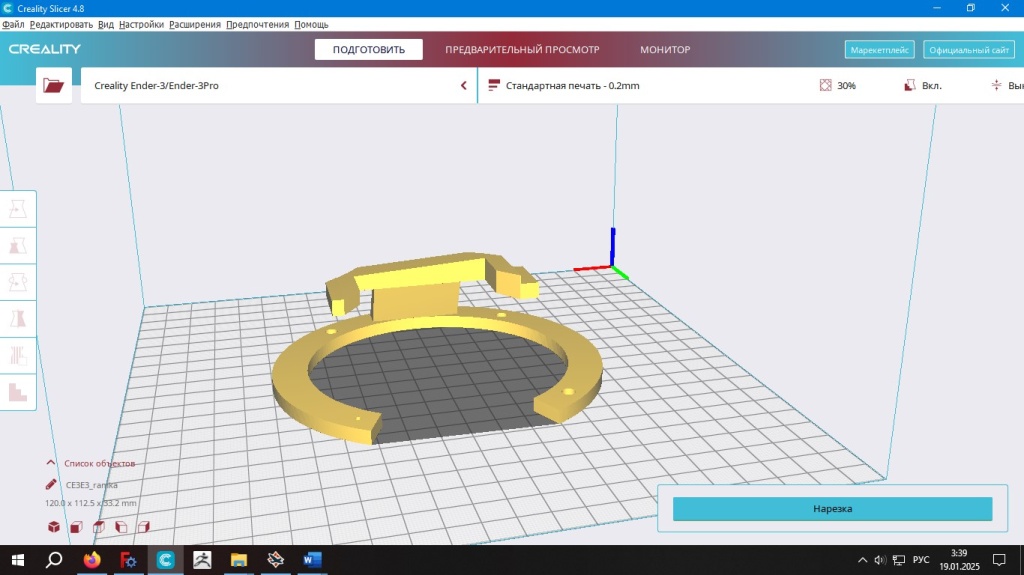Open notification center in taskbar

[x=999, y=560]
